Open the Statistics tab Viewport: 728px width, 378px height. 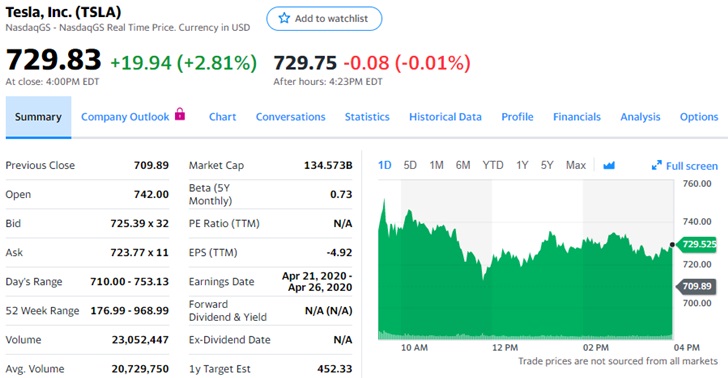(367, 117)
